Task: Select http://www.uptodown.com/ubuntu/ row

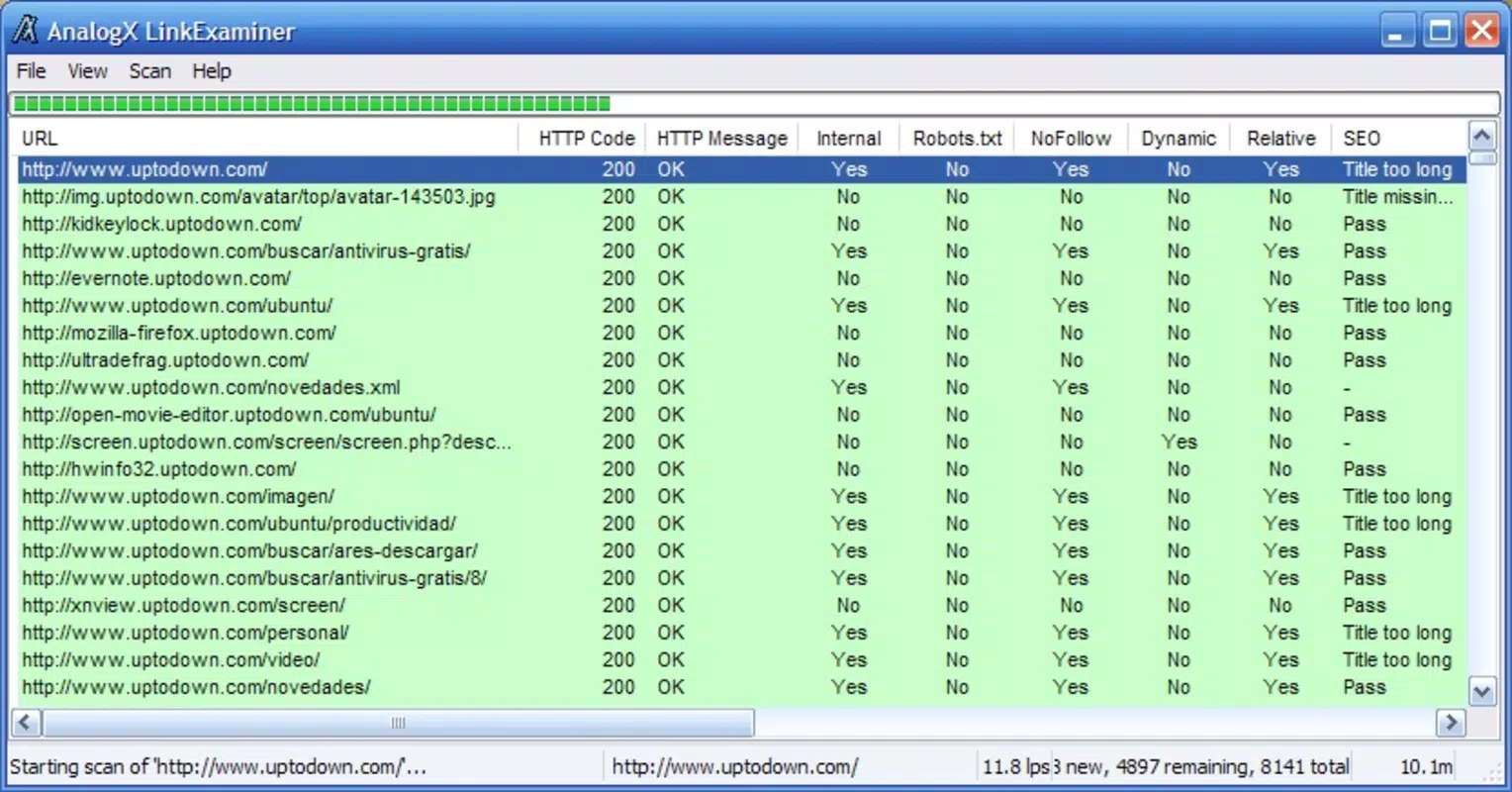Action: (741, 306)
